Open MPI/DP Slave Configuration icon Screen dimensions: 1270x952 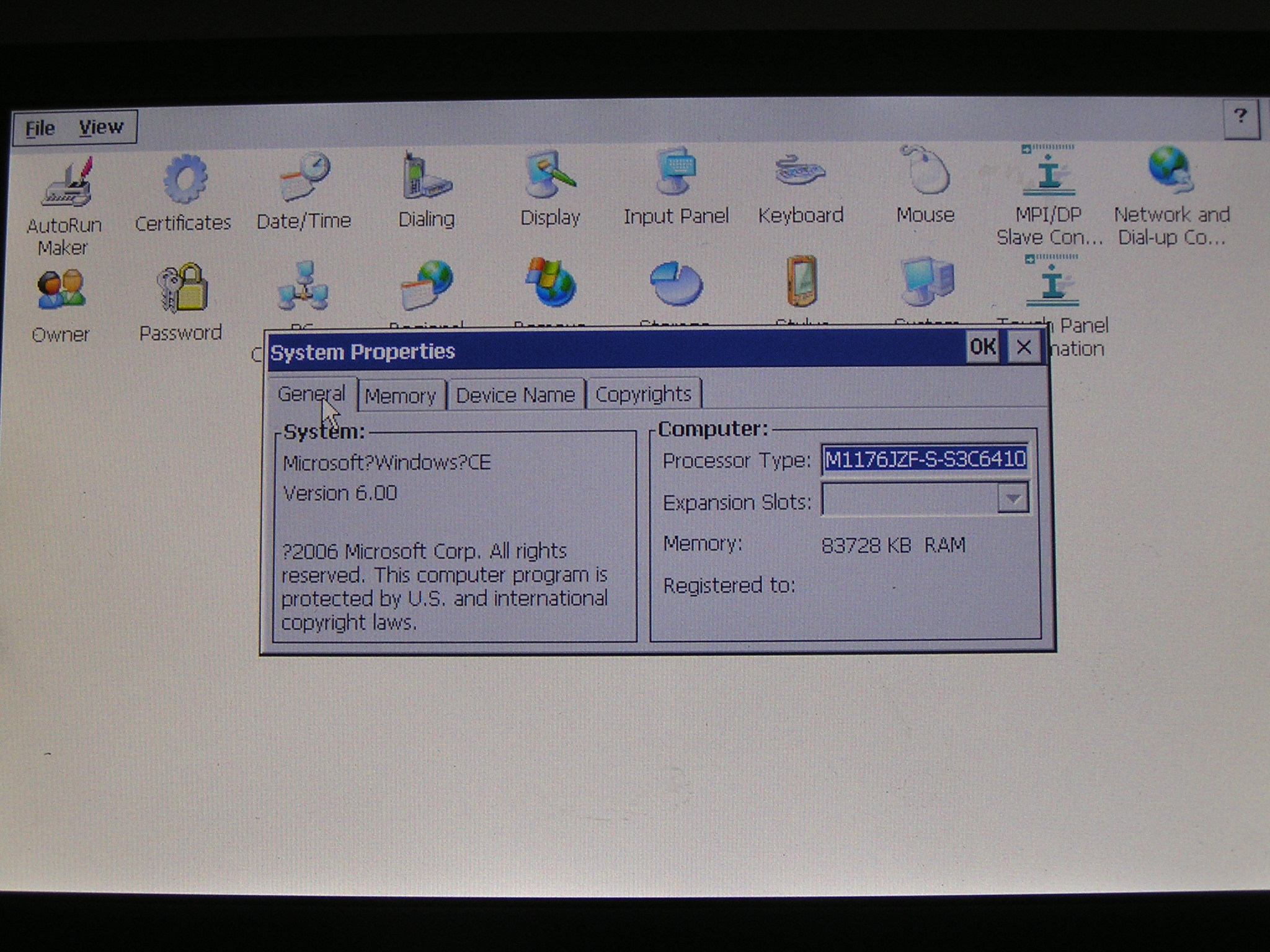(1049, 172)
